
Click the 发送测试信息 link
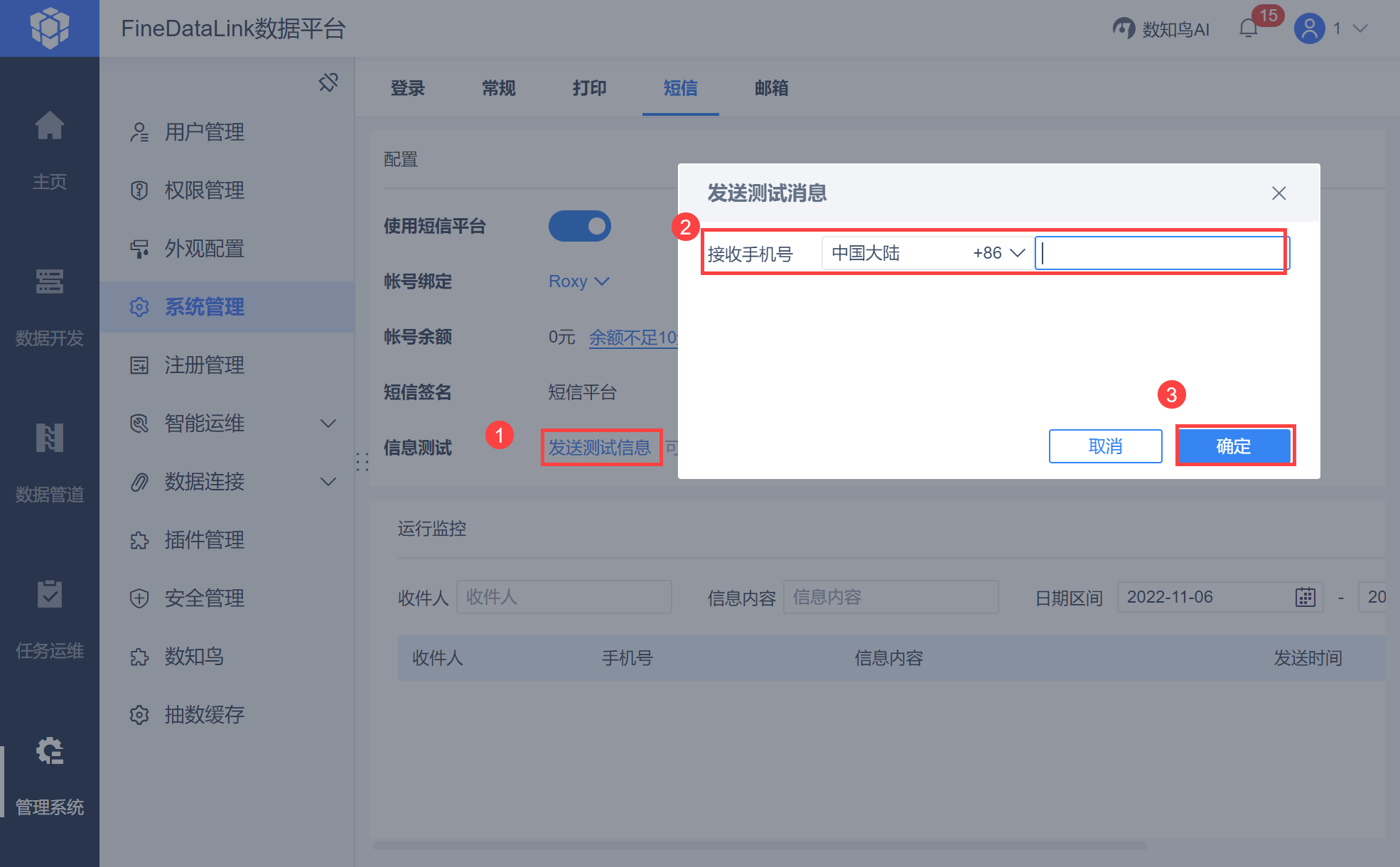(x=600, y=448)
